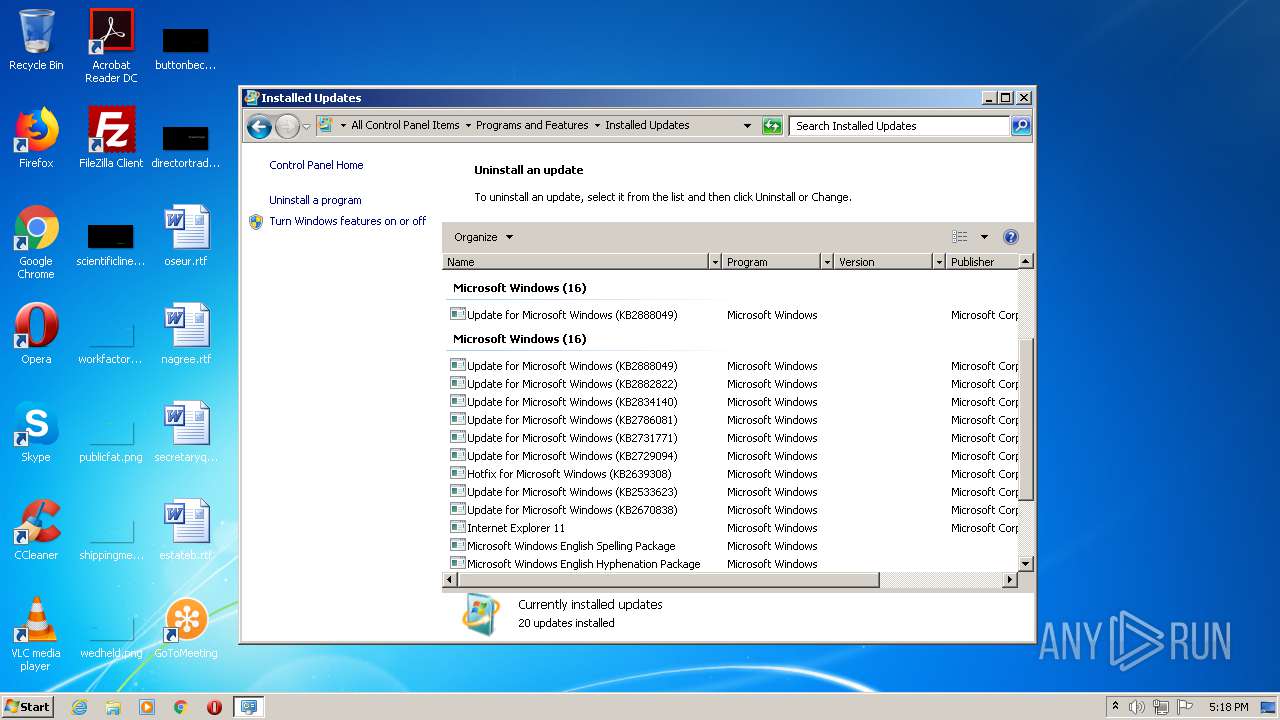
Task: Click the vertical scrollbar down arrow
Action: 1025,564
